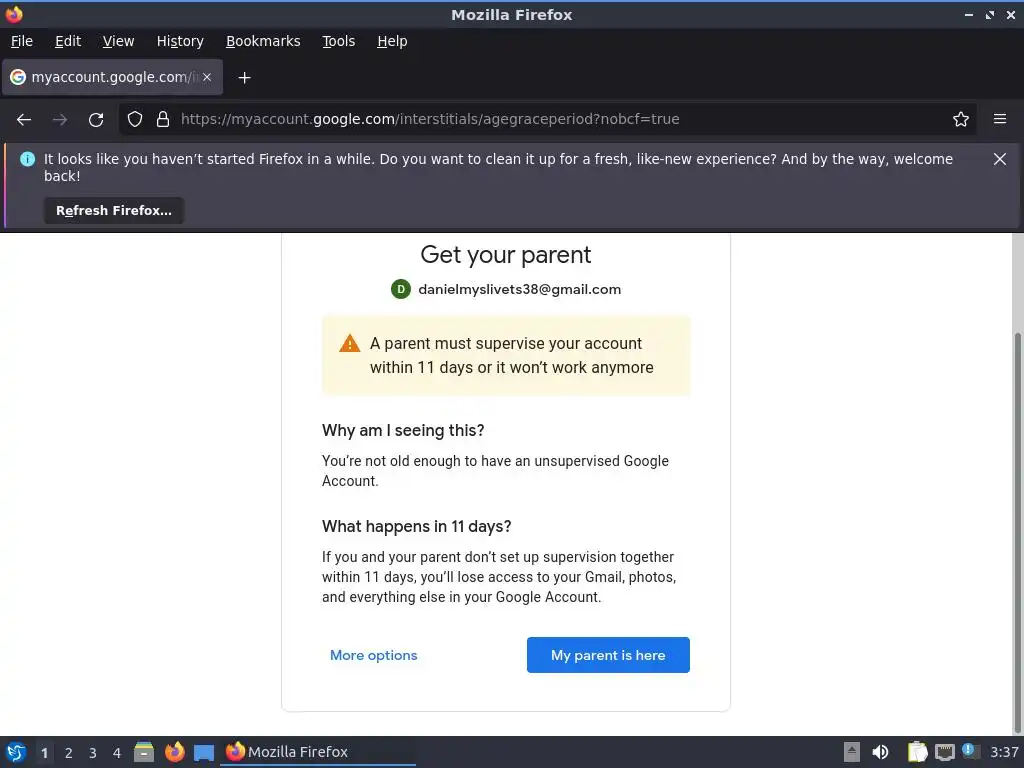Click the More options link
The width and height of the screenshot is (1024, 768).
pos(374,655)
